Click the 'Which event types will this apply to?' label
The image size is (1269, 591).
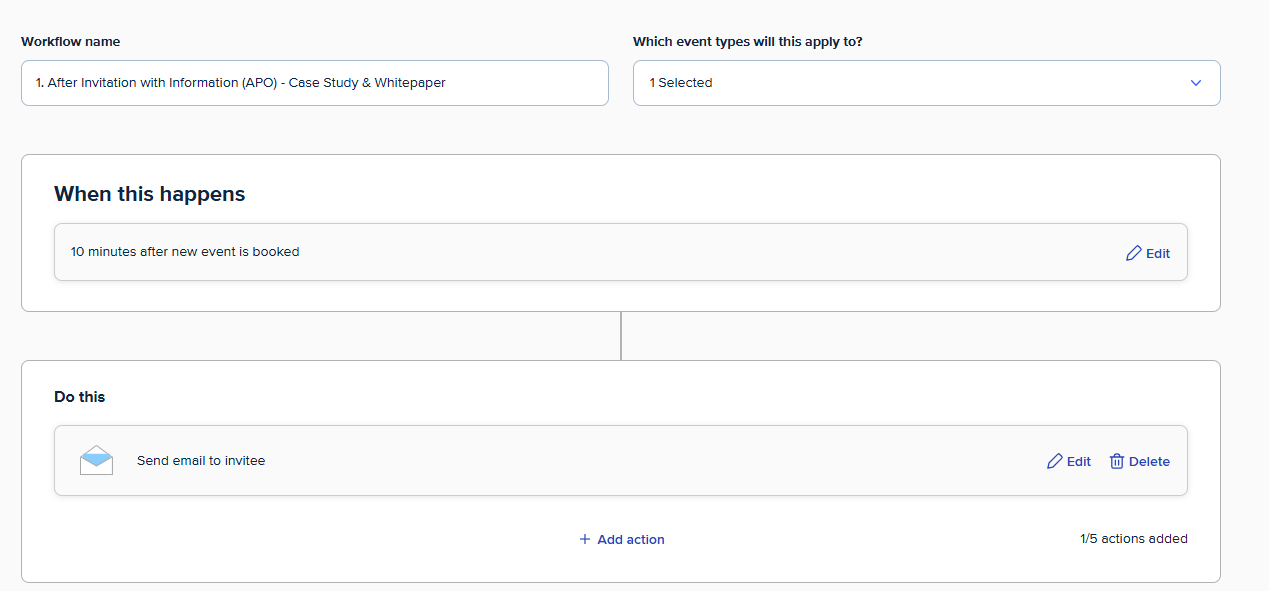(x=748, y=42)
